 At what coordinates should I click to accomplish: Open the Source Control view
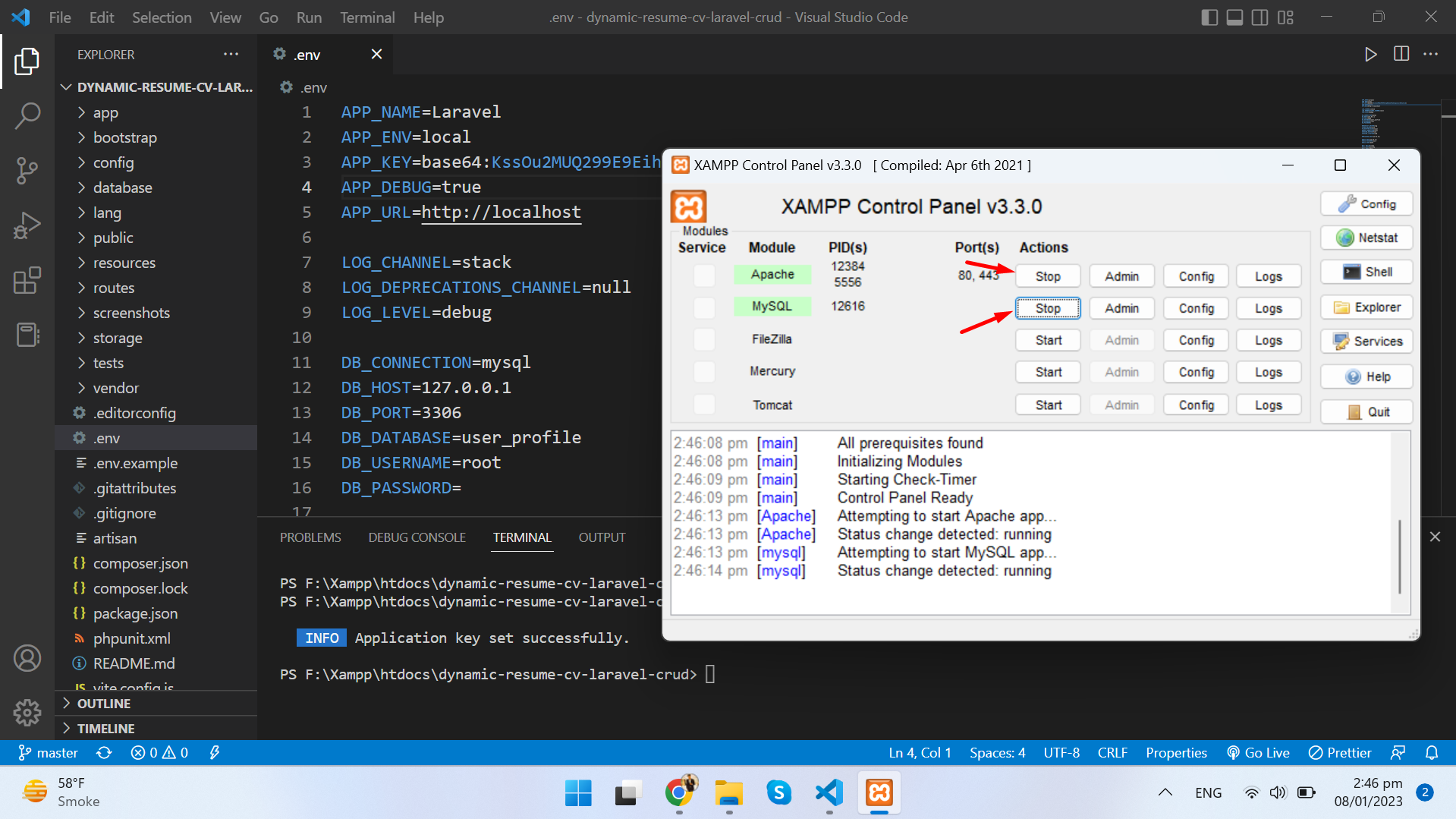(x=27, y=171)
